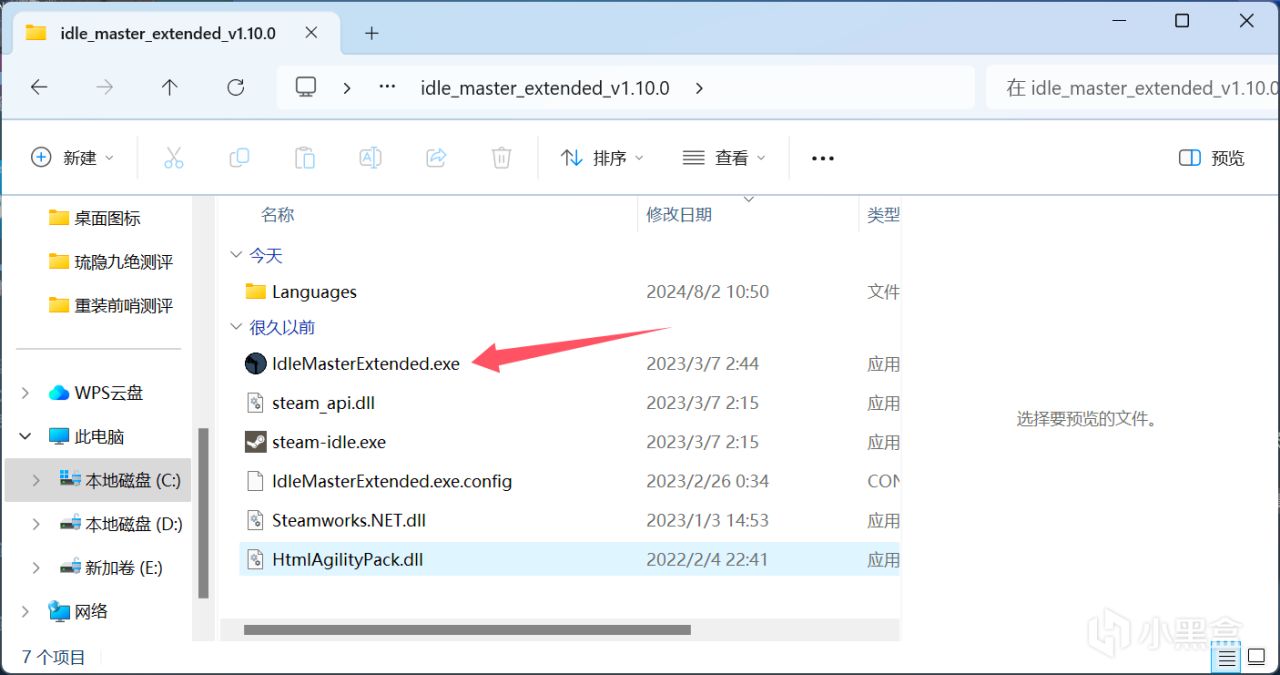Open the three-dot more options menu
1280x675 pixels.
point(823,158)
